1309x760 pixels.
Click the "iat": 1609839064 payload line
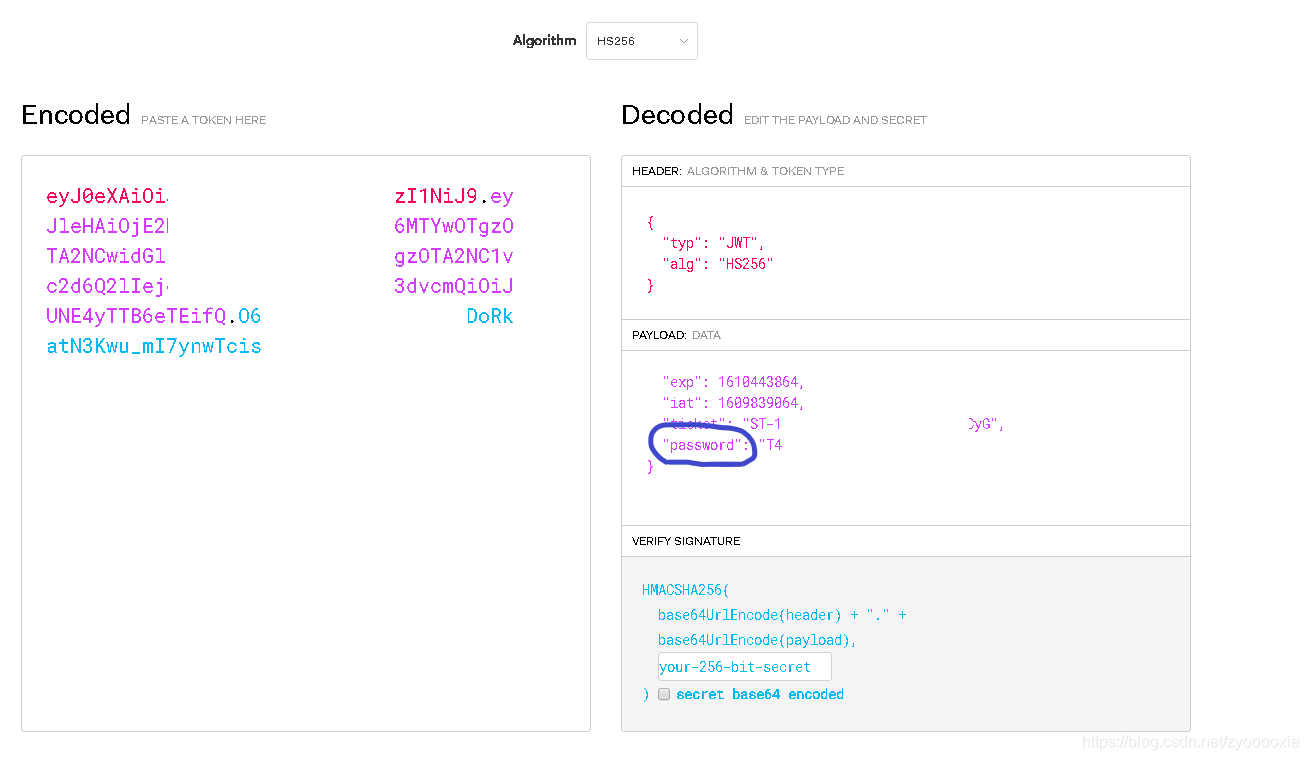click(x=733, y=403)
